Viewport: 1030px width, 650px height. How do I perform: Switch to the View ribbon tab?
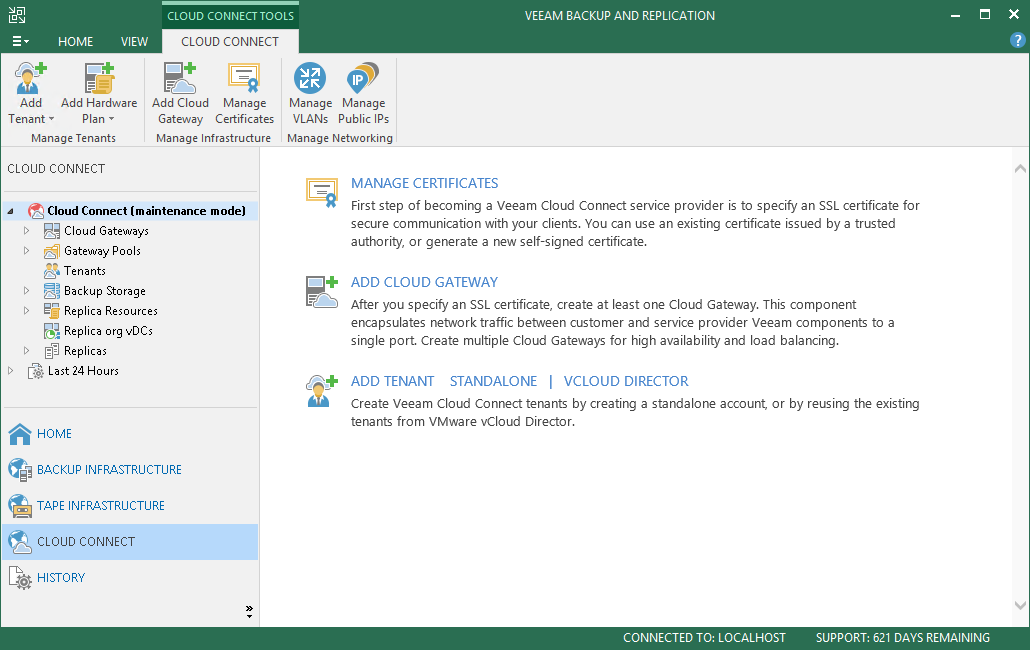pyautogui.click(x=134, y=41)
